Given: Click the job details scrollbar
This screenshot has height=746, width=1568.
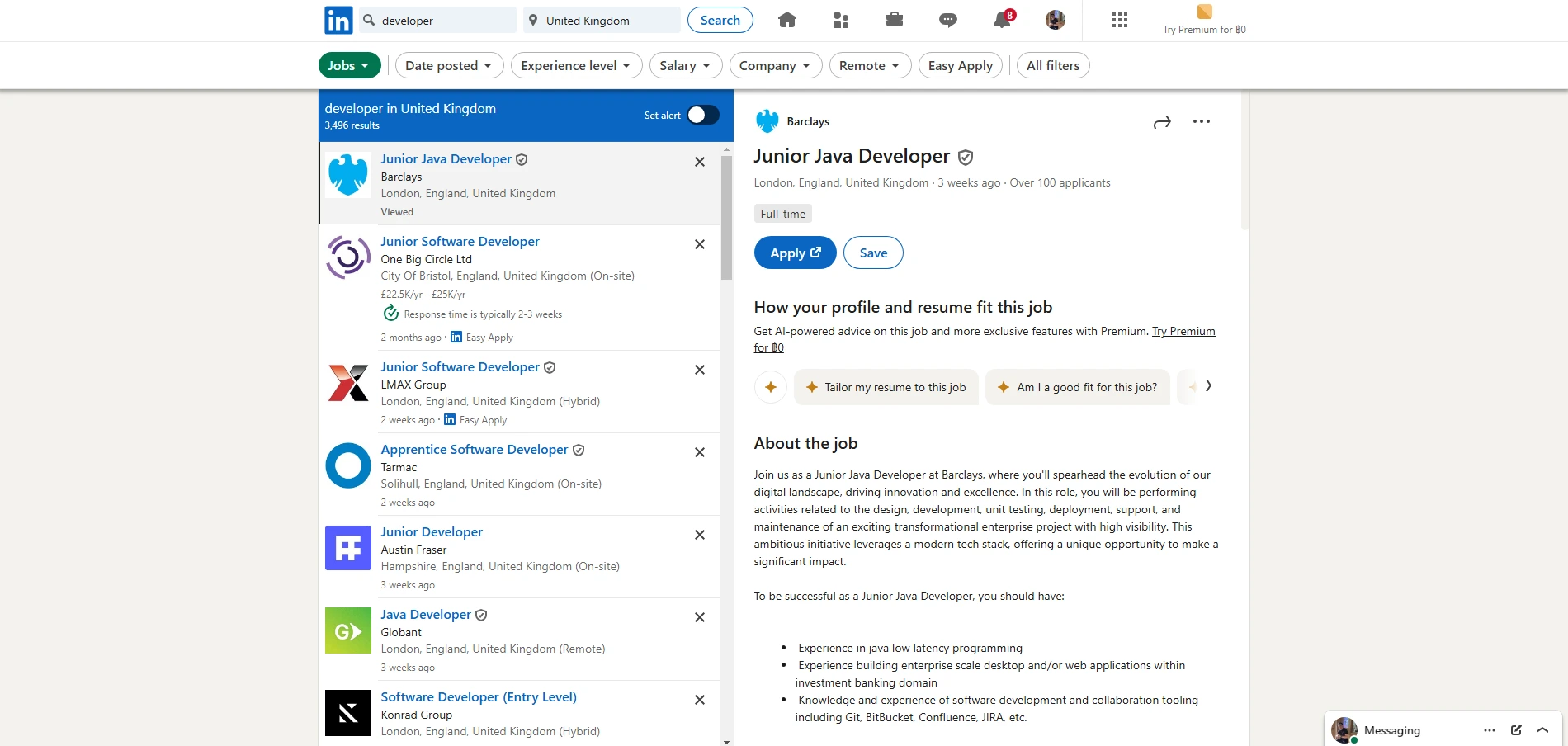Looking at the screenshot, I should coord(1245,161).
